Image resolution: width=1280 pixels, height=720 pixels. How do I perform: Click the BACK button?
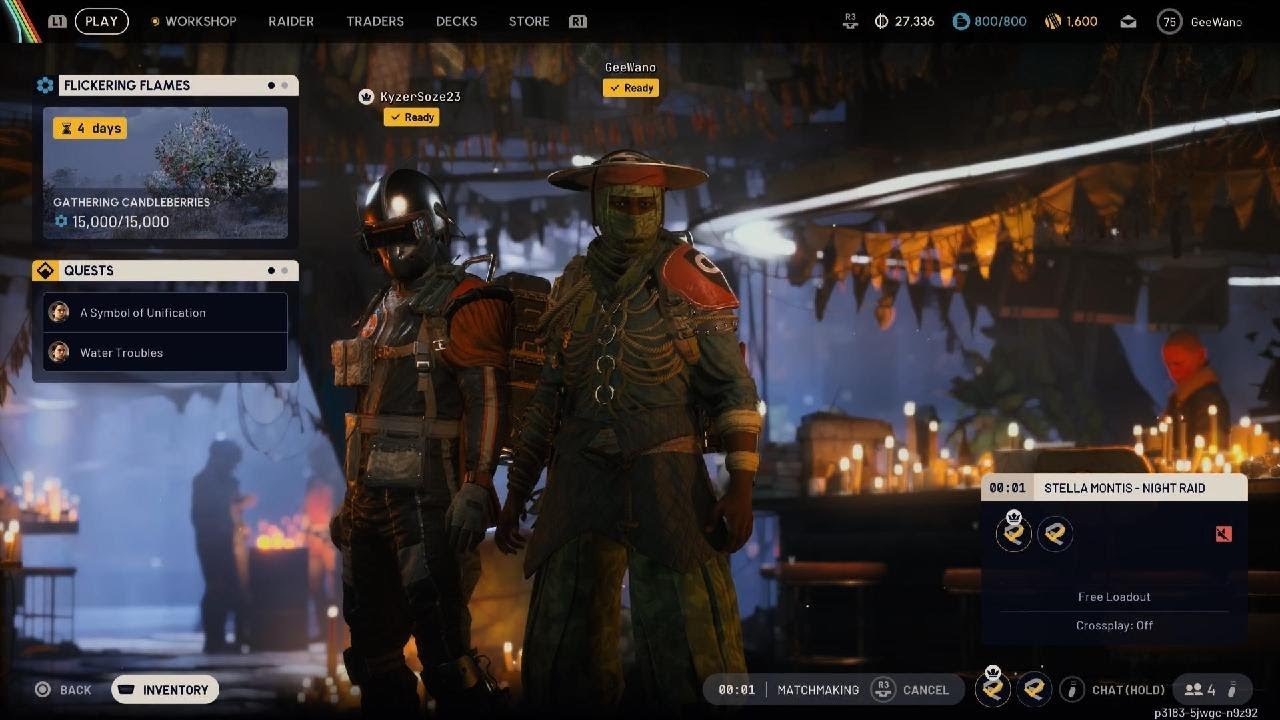point(64,690)
